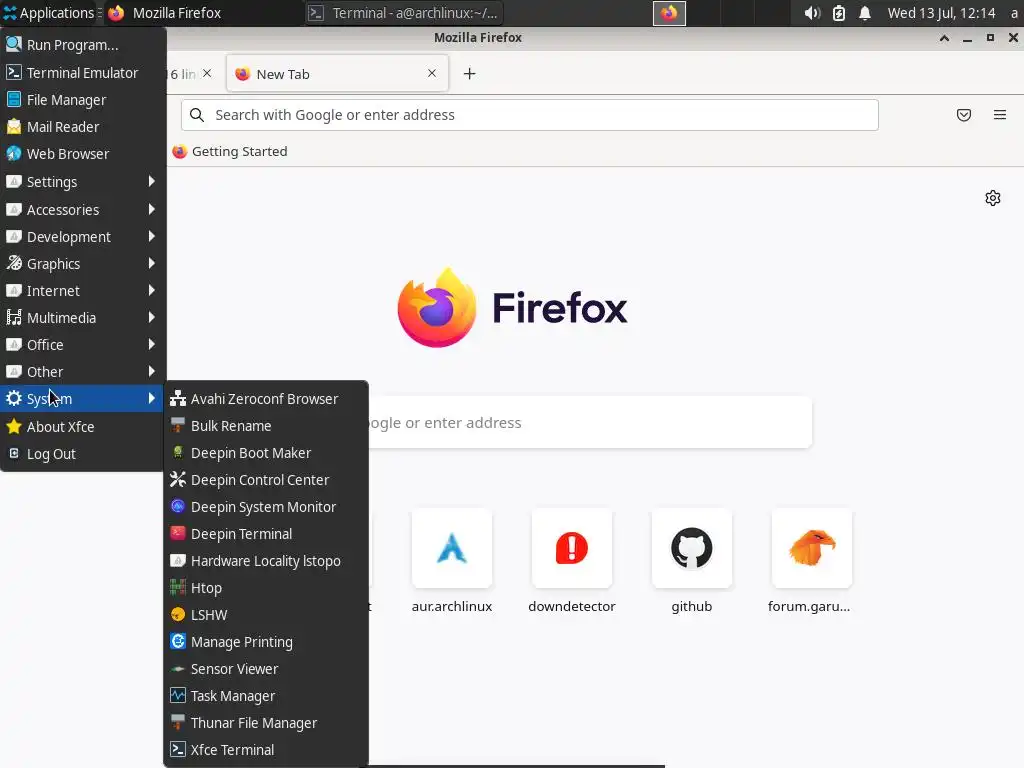Click the center page search box

click(590, 423)
